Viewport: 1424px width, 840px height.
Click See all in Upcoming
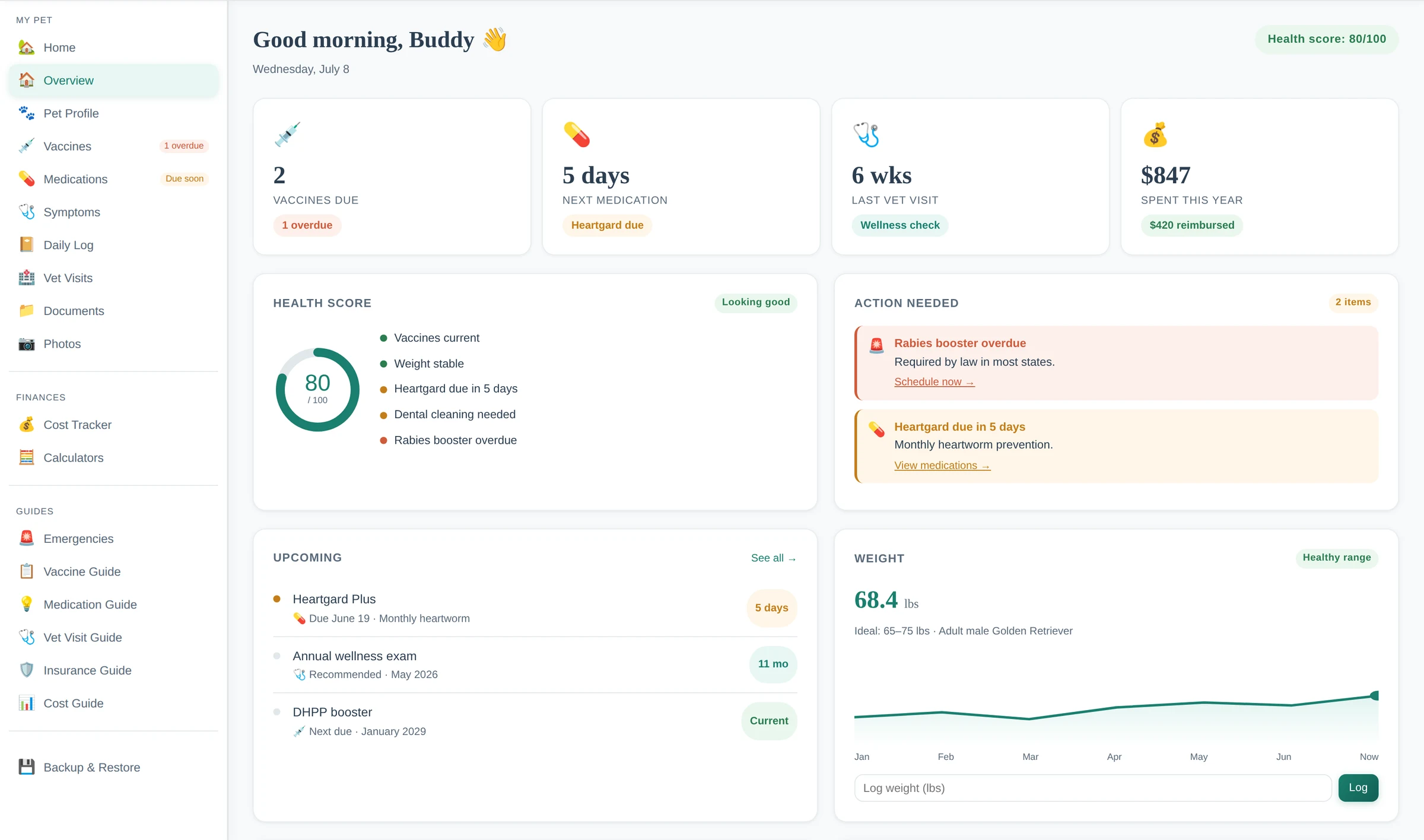773,558
